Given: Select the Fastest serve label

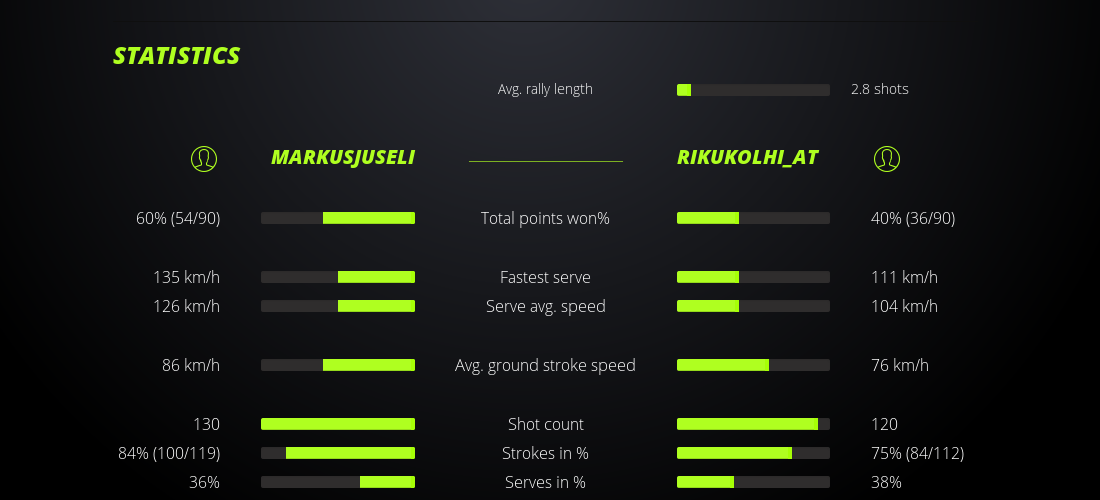Looking at the screenshot, I should point(545,277).
